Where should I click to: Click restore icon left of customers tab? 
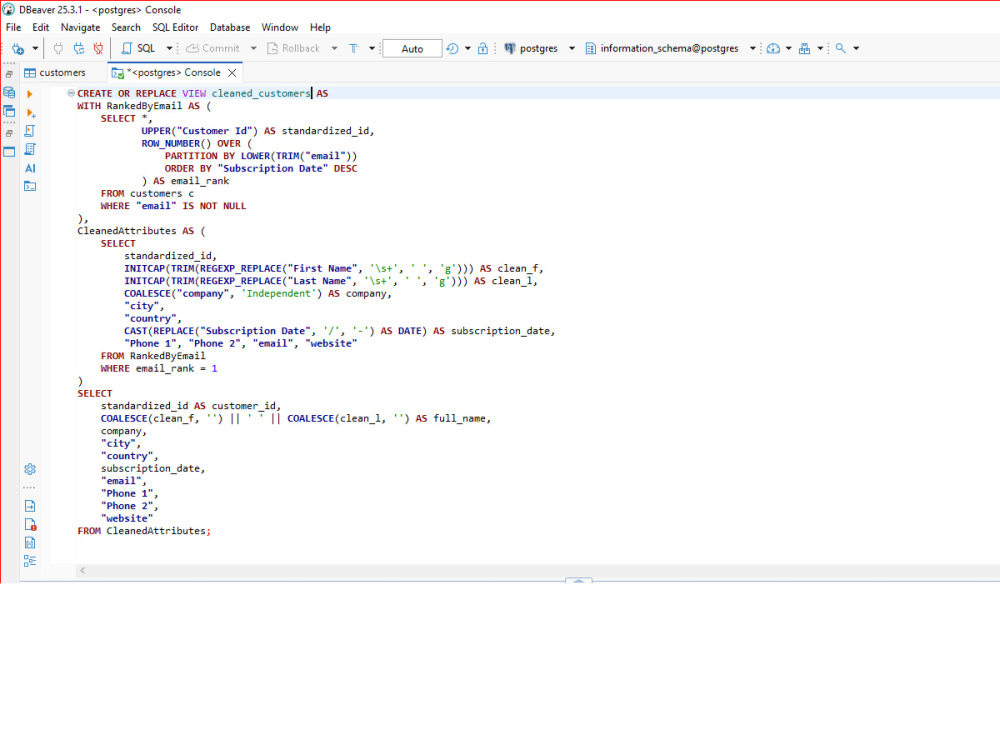point(9,74)
